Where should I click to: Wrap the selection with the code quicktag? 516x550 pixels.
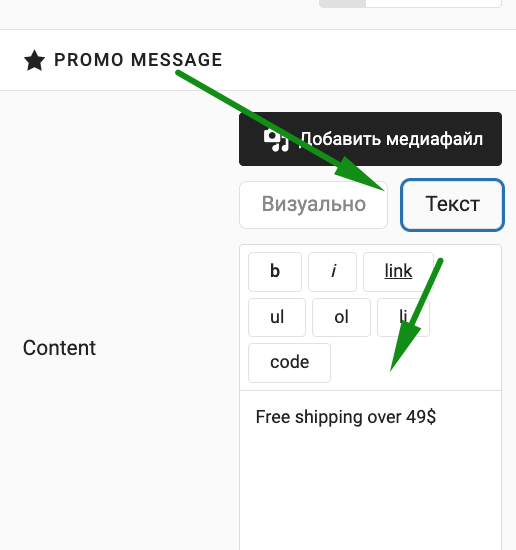289,363
